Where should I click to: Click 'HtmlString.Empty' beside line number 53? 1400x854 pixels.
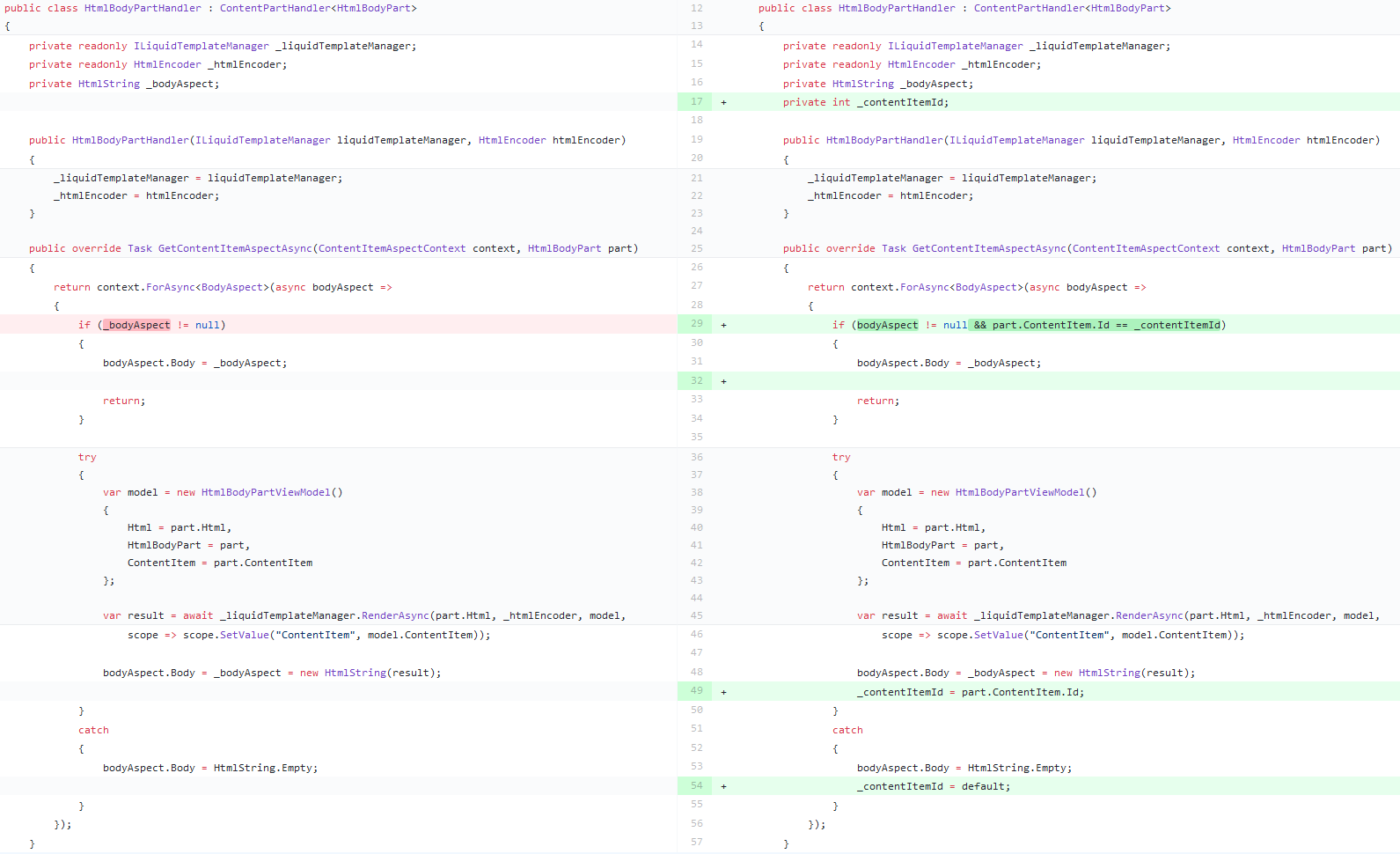click(1017, 768)
